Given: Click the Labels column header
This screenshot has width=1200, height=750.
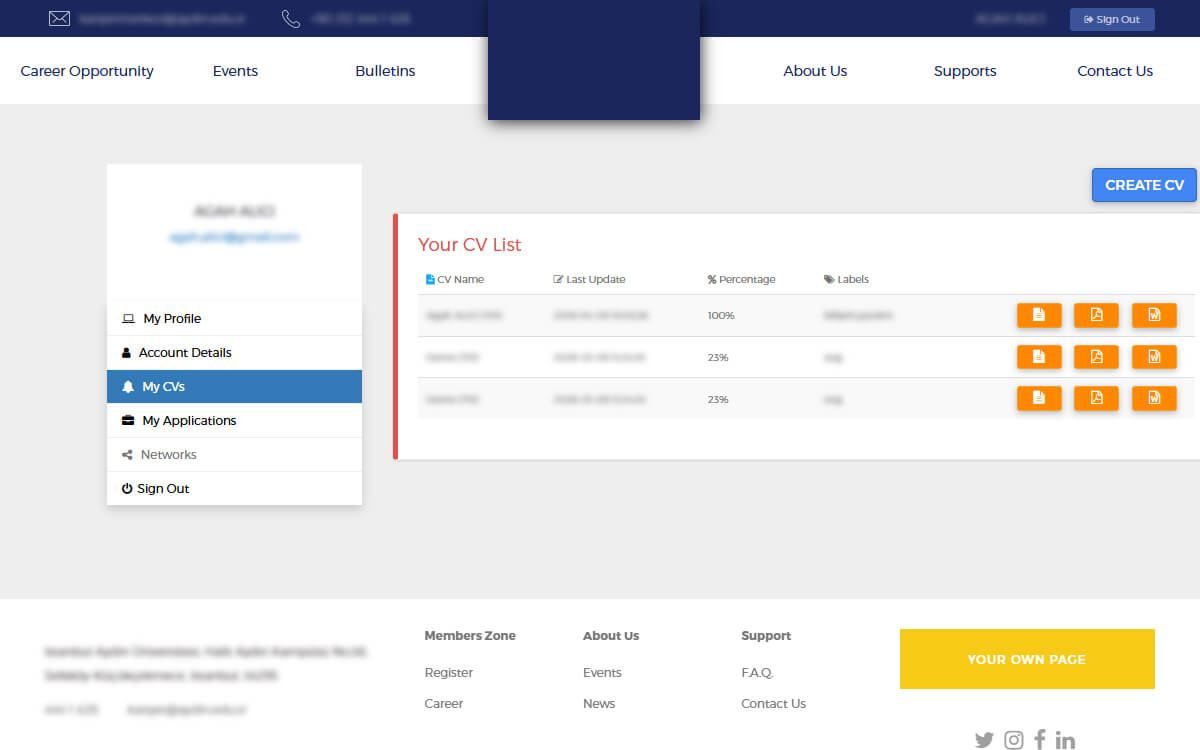Looking at the screenshot, I should (846, 279).
